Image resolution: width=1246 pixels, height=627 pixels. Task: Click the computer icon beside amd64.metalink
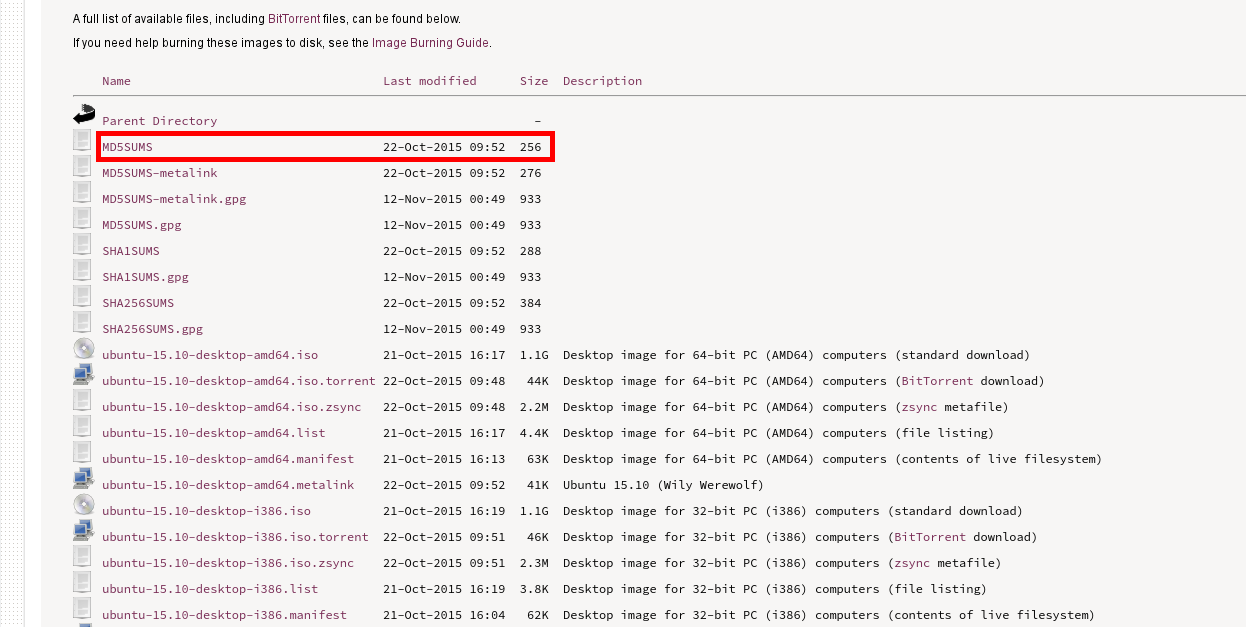pyautogui.click(x=83, y=480)
